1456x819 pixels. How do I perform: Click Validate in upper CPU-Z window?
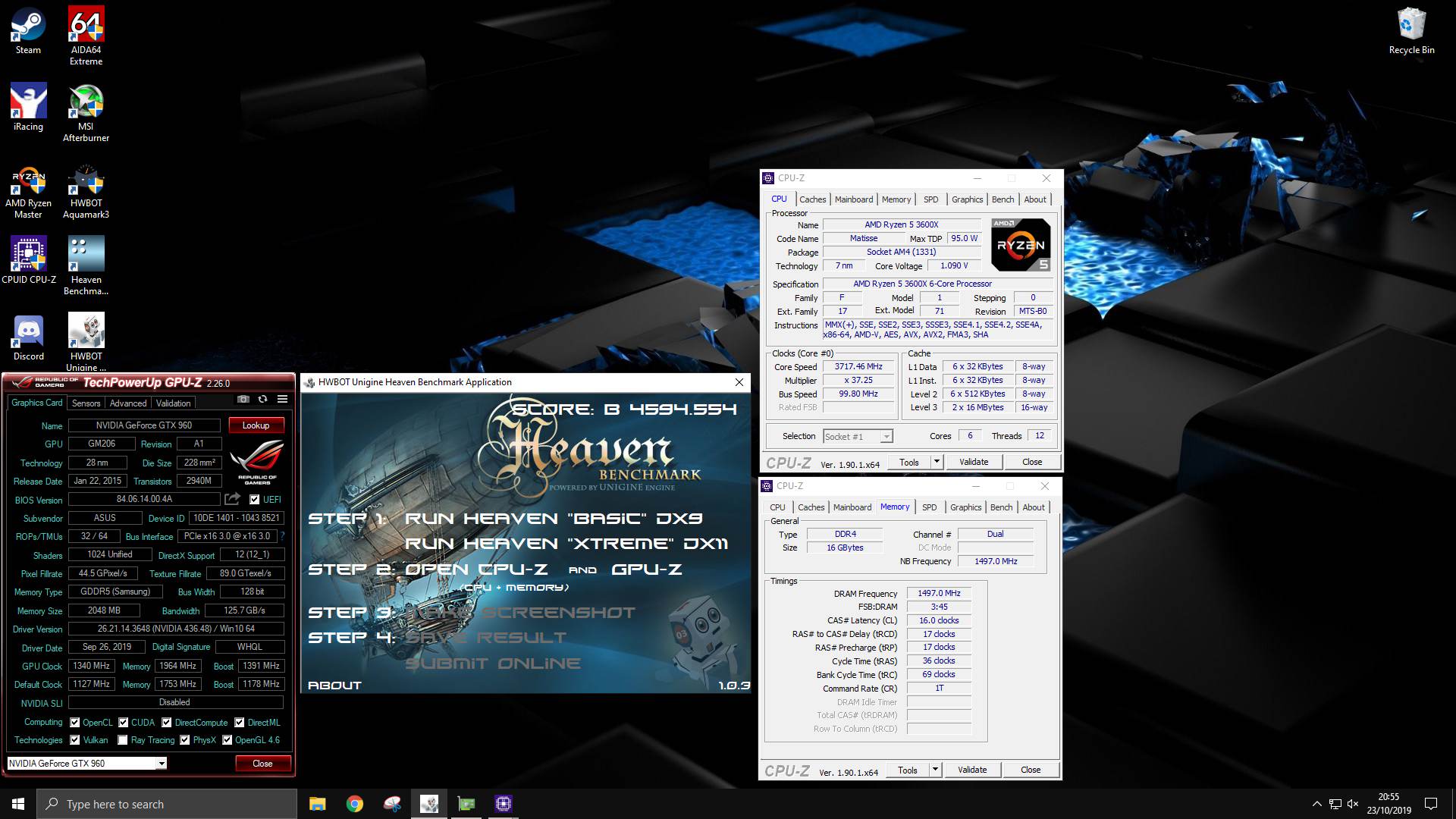click(x=974, y=462)
